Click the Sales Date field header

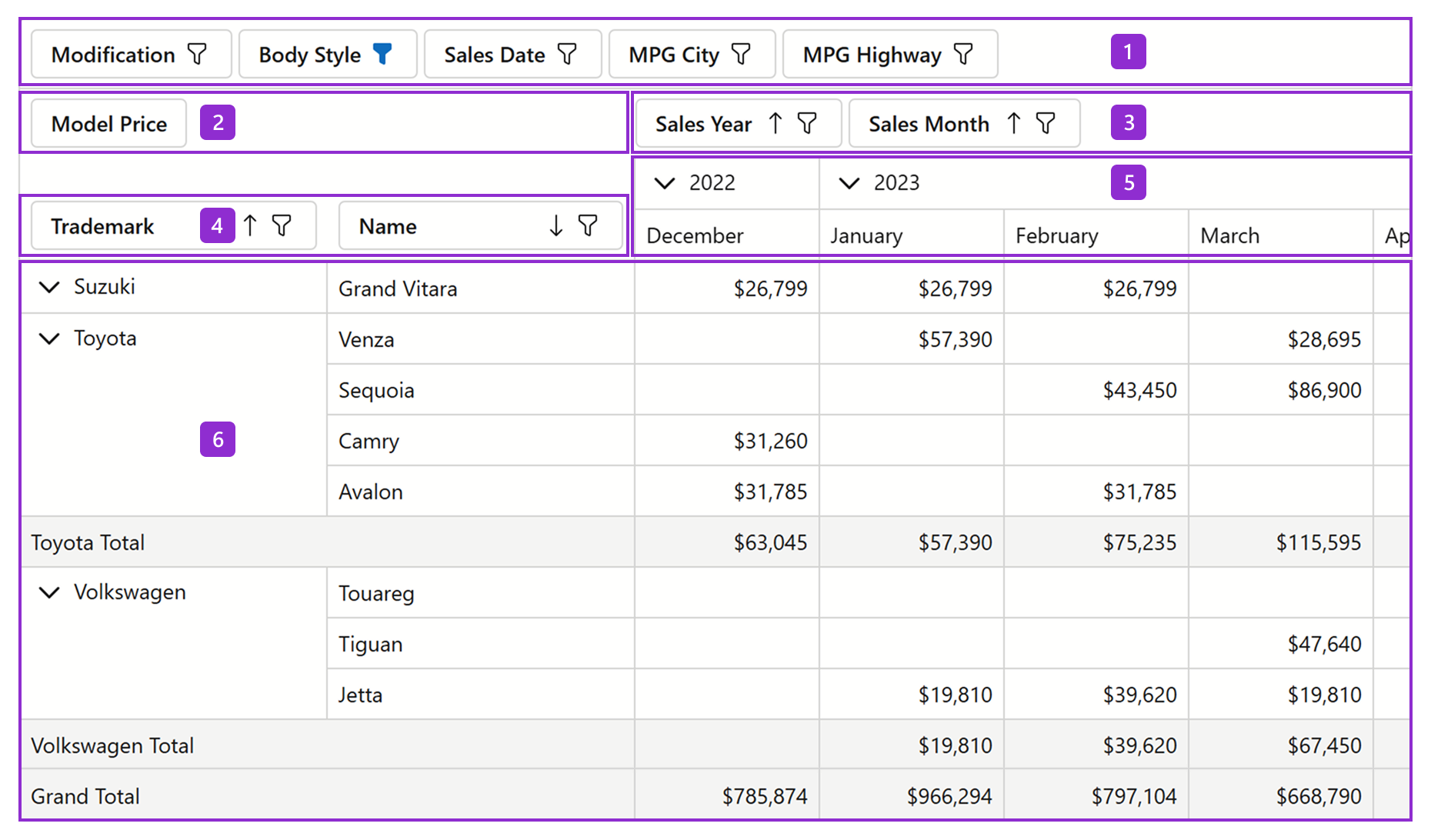[x=513, y=54]
